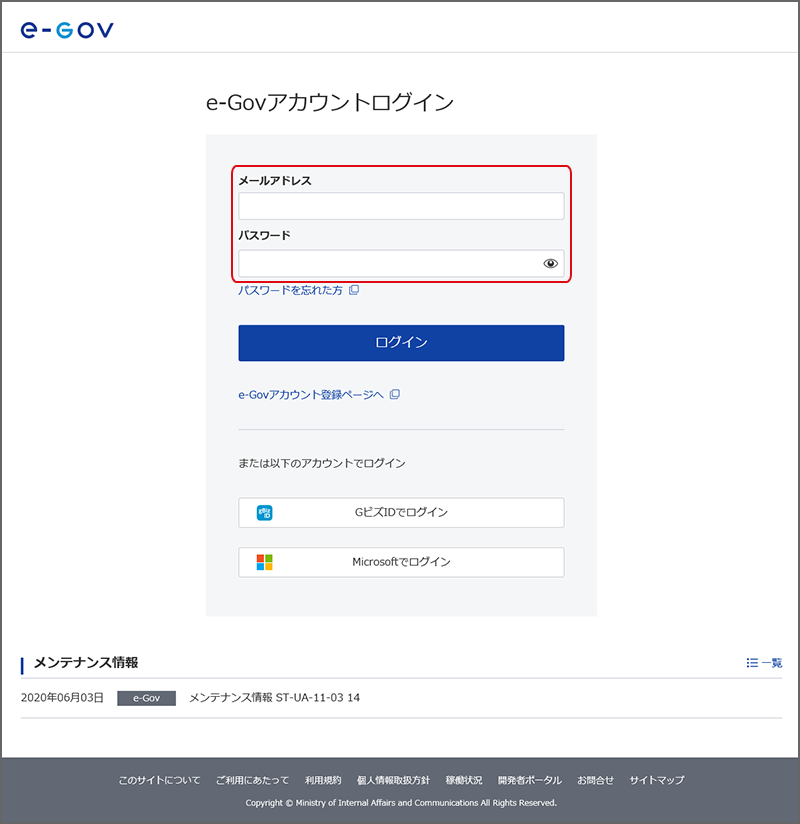
Task: Click the date 2020年06月03日
Action: click(x=62, y=698)
